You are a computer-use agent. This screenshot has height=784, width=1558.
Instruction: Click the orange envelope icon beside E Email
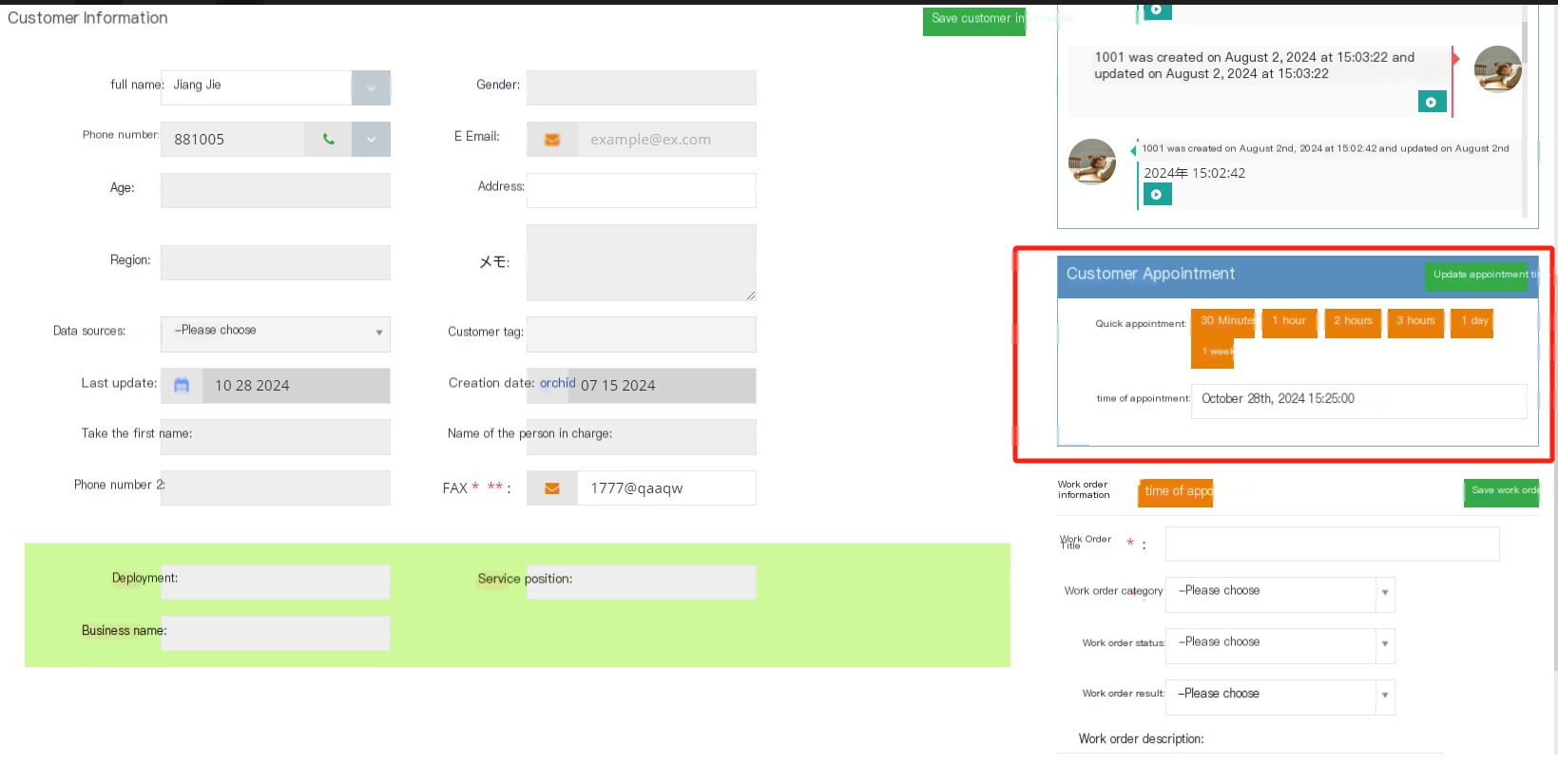(551, 139)
